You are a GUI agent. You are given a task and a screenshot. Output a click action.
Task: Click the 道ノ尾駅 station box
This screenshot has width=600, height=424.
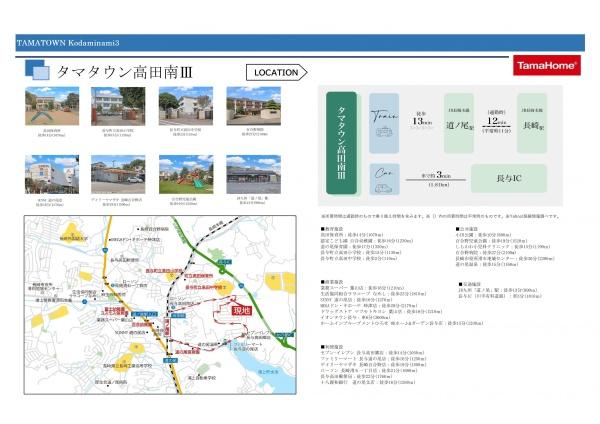coord(459,123)
